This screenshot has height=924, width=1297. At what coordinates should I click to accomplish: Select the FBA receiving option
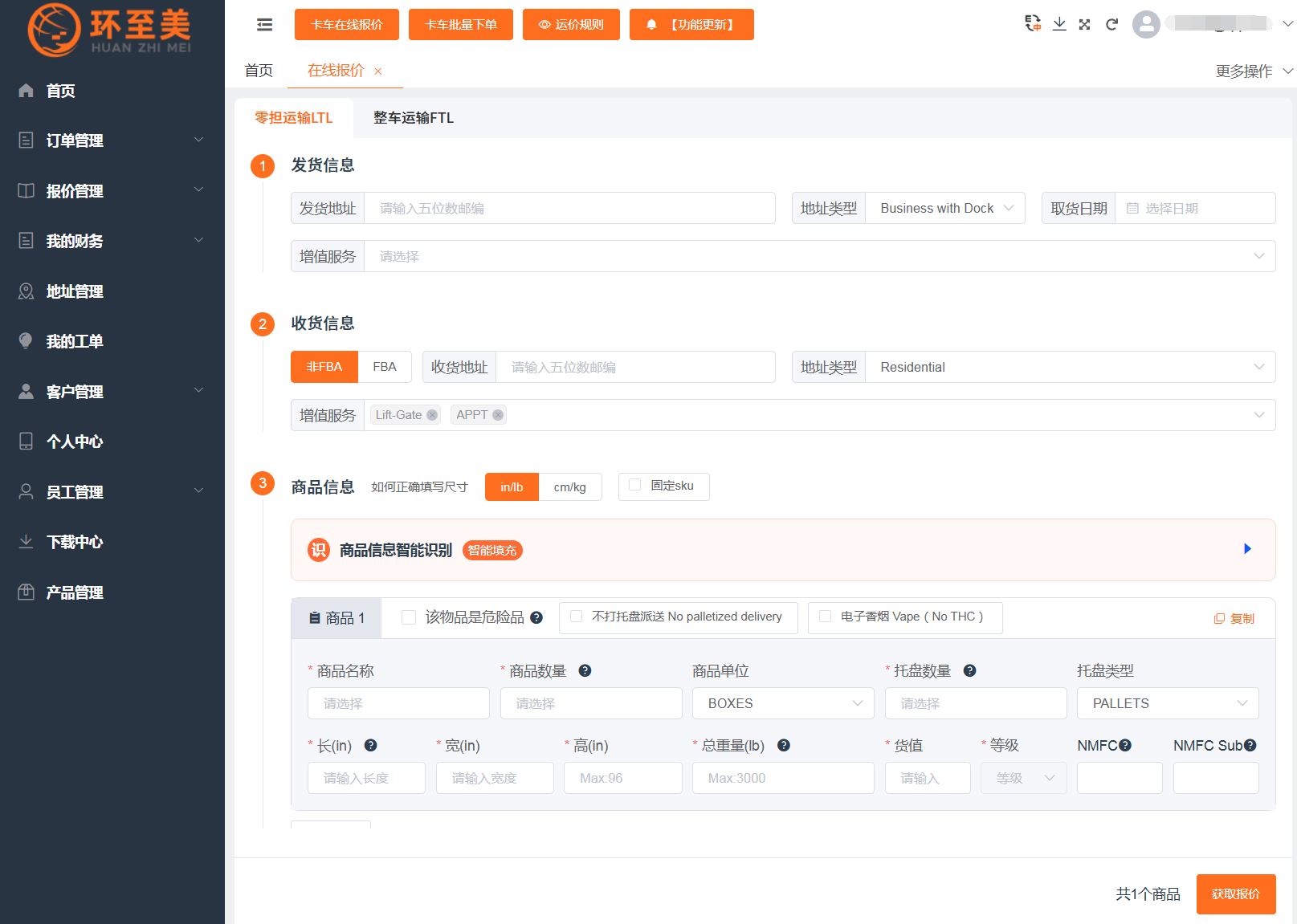(385, 367)
